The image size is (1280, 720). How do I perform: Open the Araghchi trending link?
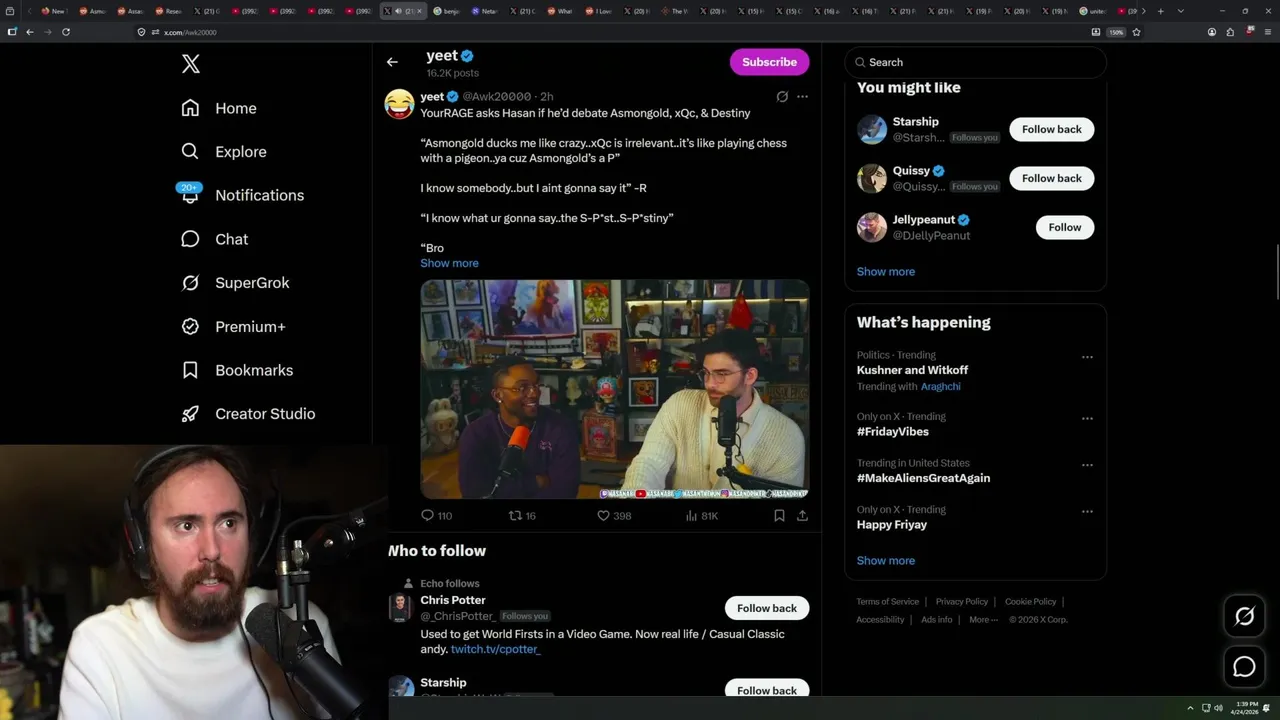pyautogui.click(x=940, y=386)
